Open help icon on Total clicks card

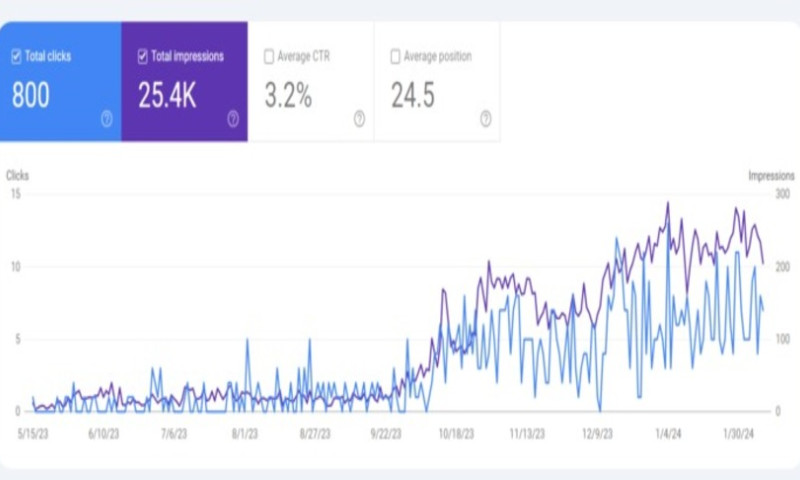click(106, 119)
